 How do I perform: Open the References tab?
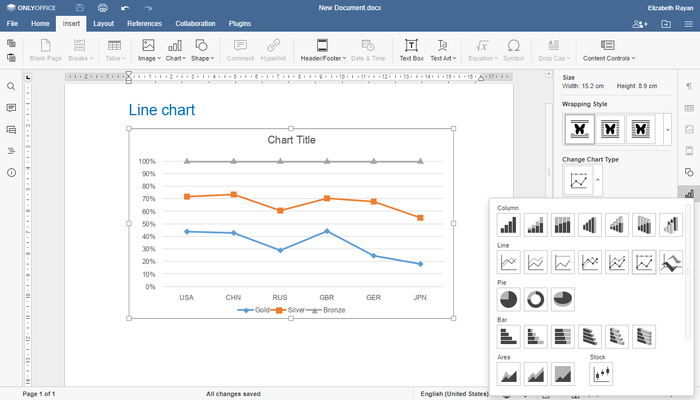[x=144, y=22]
